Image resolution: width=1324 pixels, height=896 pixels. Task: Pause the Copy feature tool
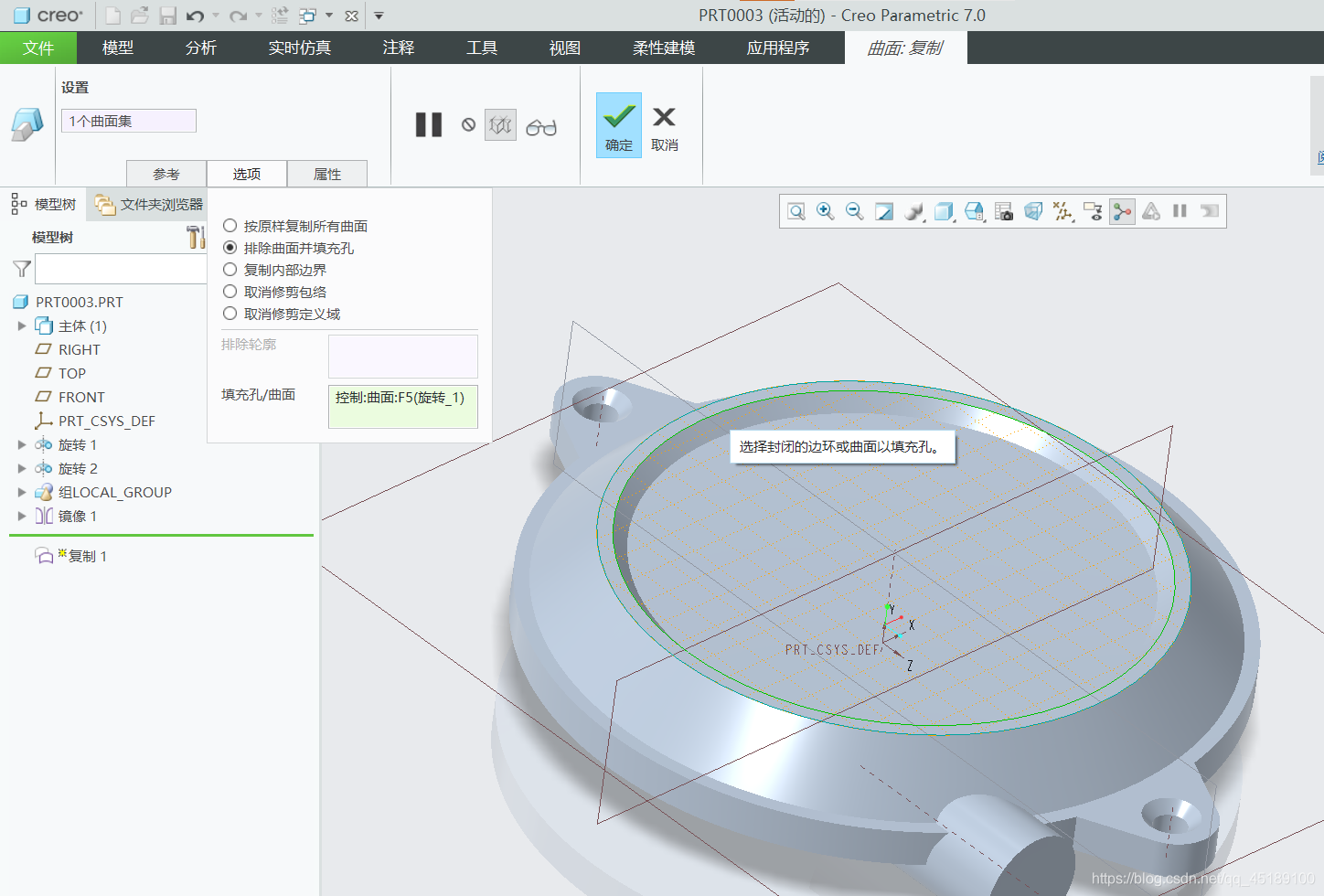[429, 124]
